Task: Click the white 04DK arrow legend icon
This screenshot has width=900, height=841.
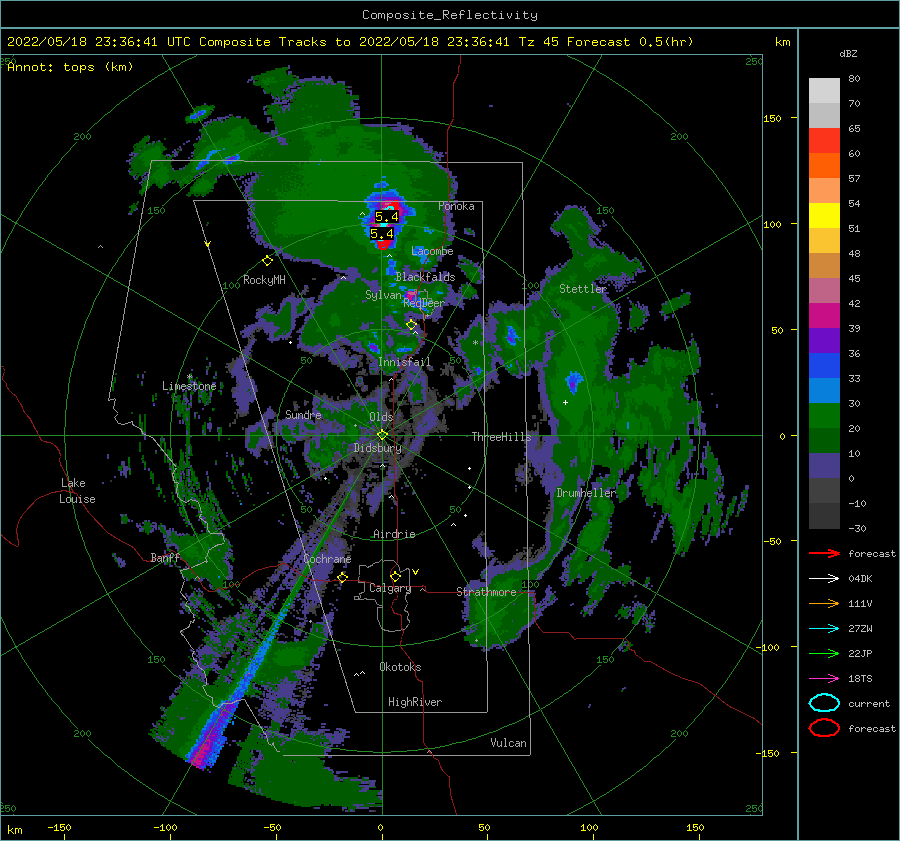Action: [x=824, y=579]
